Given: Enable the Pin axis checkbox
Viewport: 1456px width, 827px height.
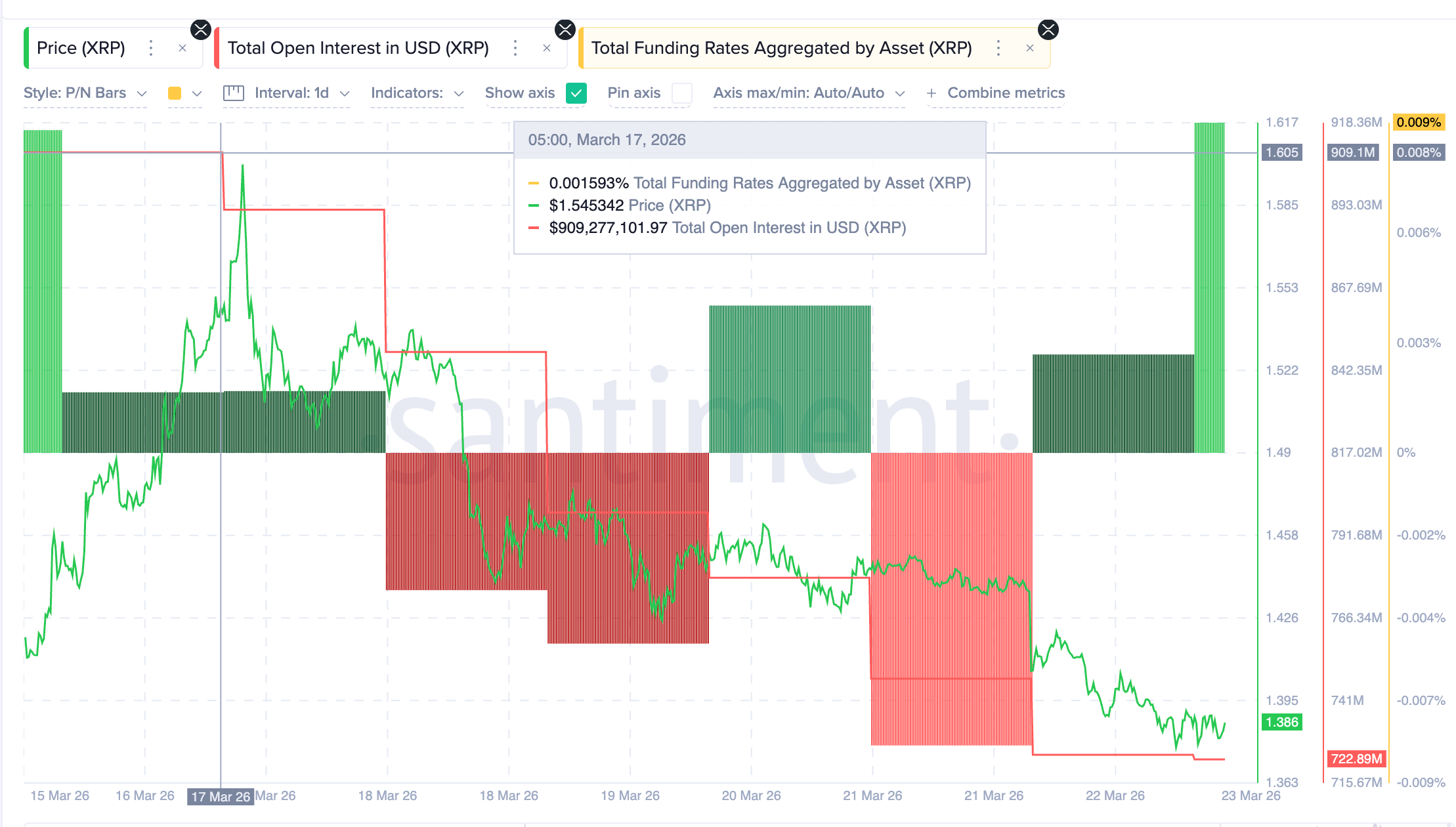Looking at the screenshot, I should point(683,93).
